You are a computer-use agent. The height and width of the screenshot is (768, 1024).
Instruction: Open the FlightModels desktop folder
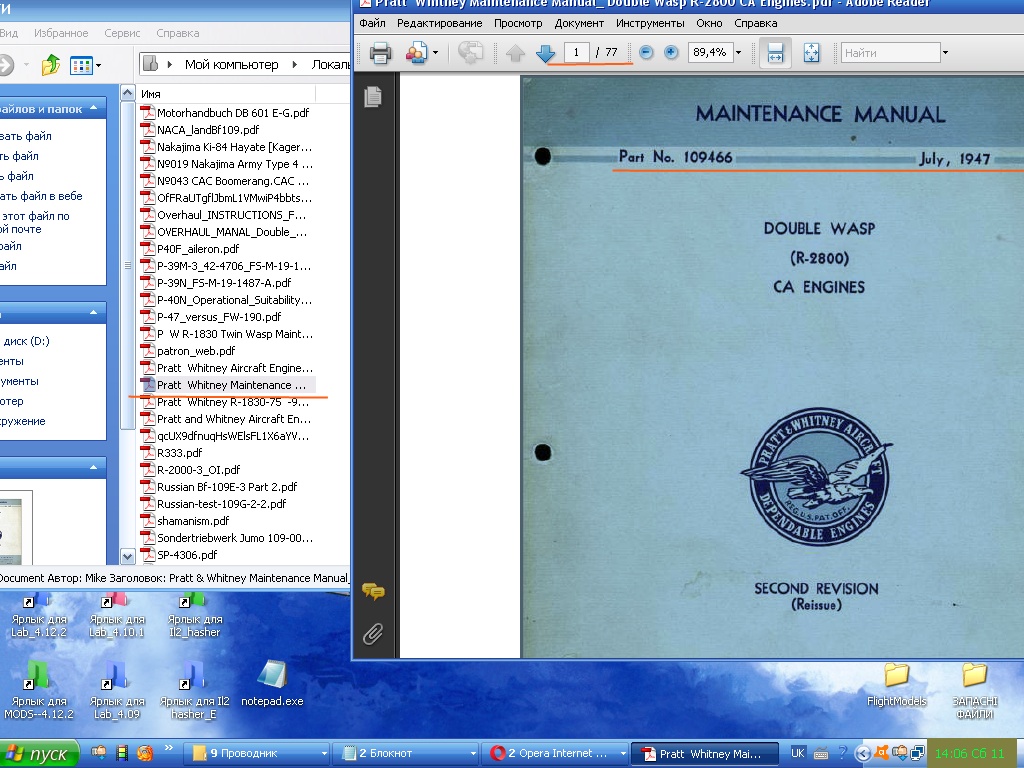(x=897, y=684)
